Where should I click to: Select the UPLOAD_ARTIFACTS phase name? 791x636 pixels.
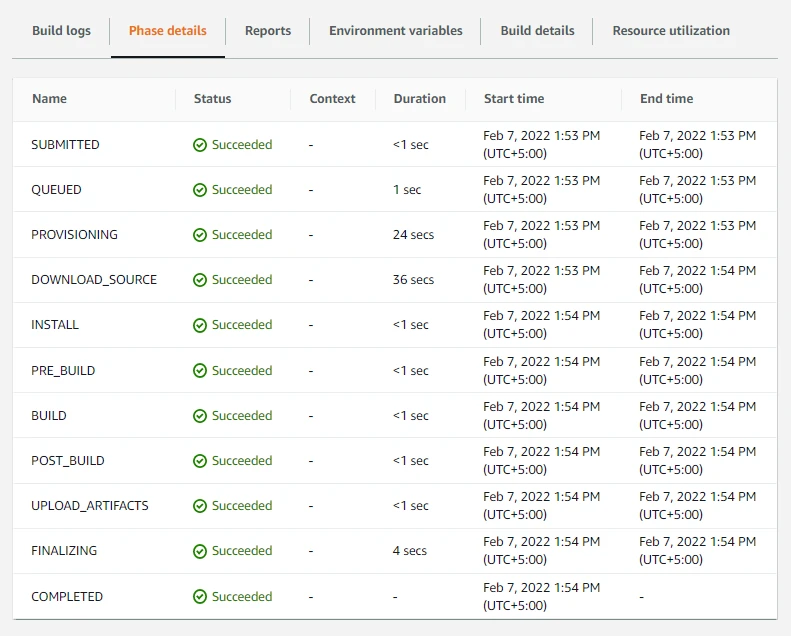click(x=90, y=506)
